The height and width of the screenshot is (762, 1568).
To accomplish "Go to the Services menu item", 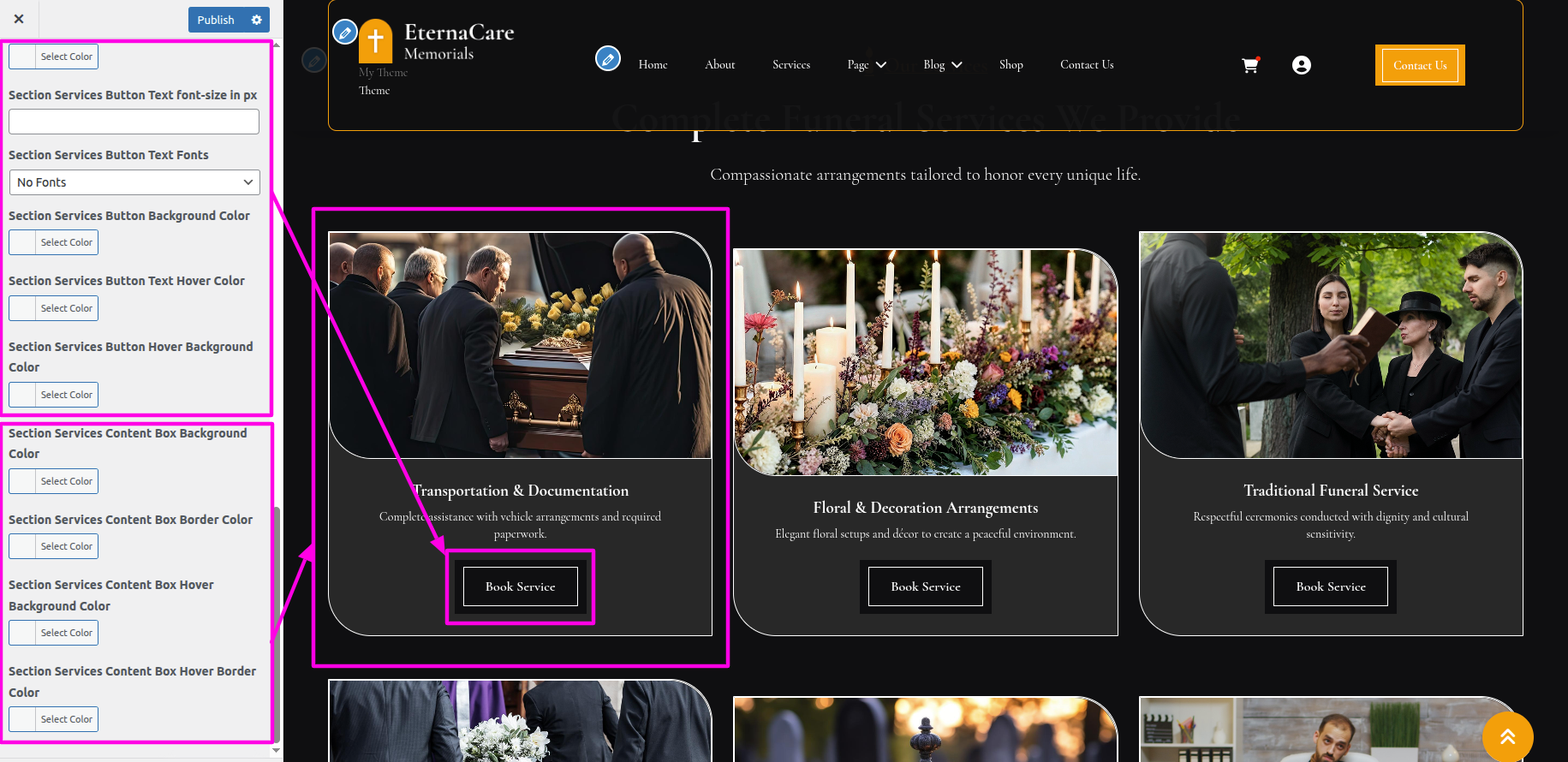I will coord(790,65).
